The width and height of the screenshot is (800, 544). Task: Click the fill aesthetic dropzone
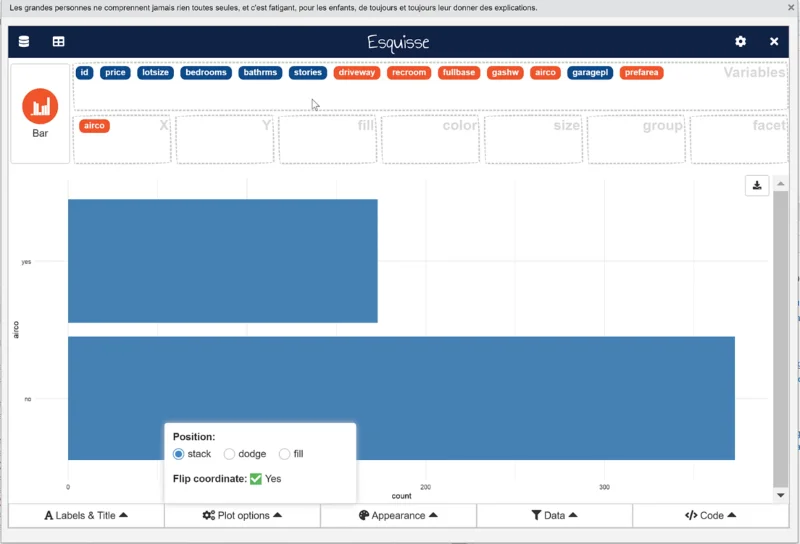tap(328, 140)
